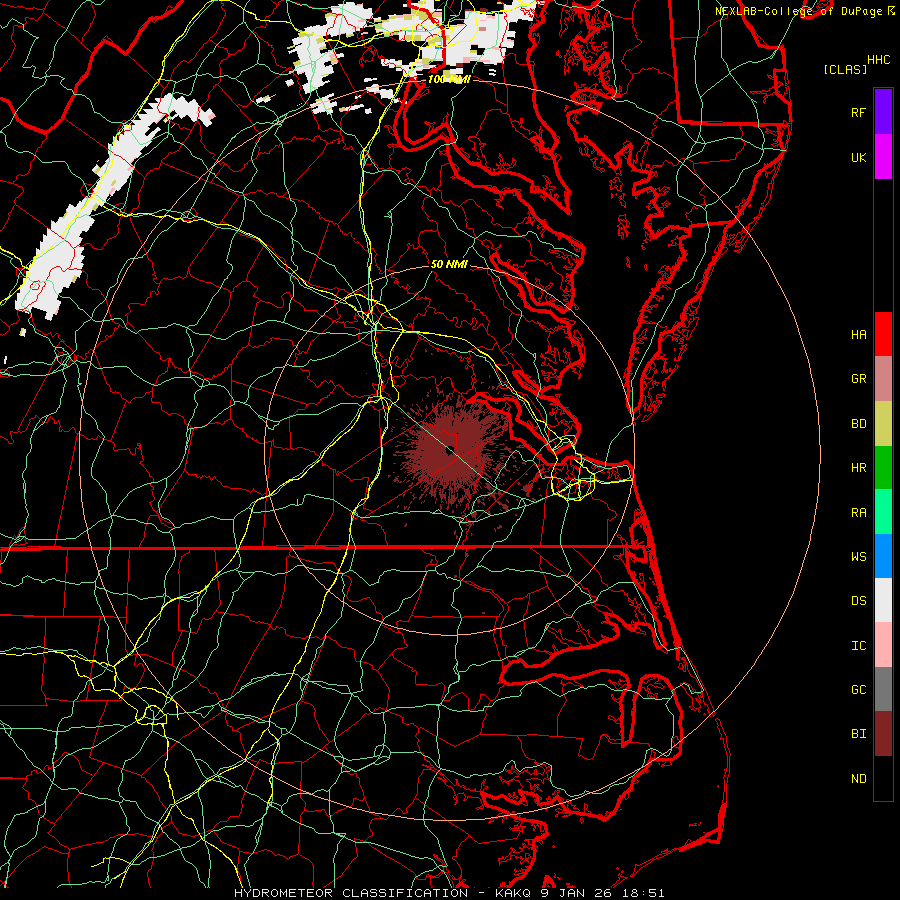Click the HR legend label
Image resolution: width=900 pixels, height=900 pixels.
[x=858, y=468]
